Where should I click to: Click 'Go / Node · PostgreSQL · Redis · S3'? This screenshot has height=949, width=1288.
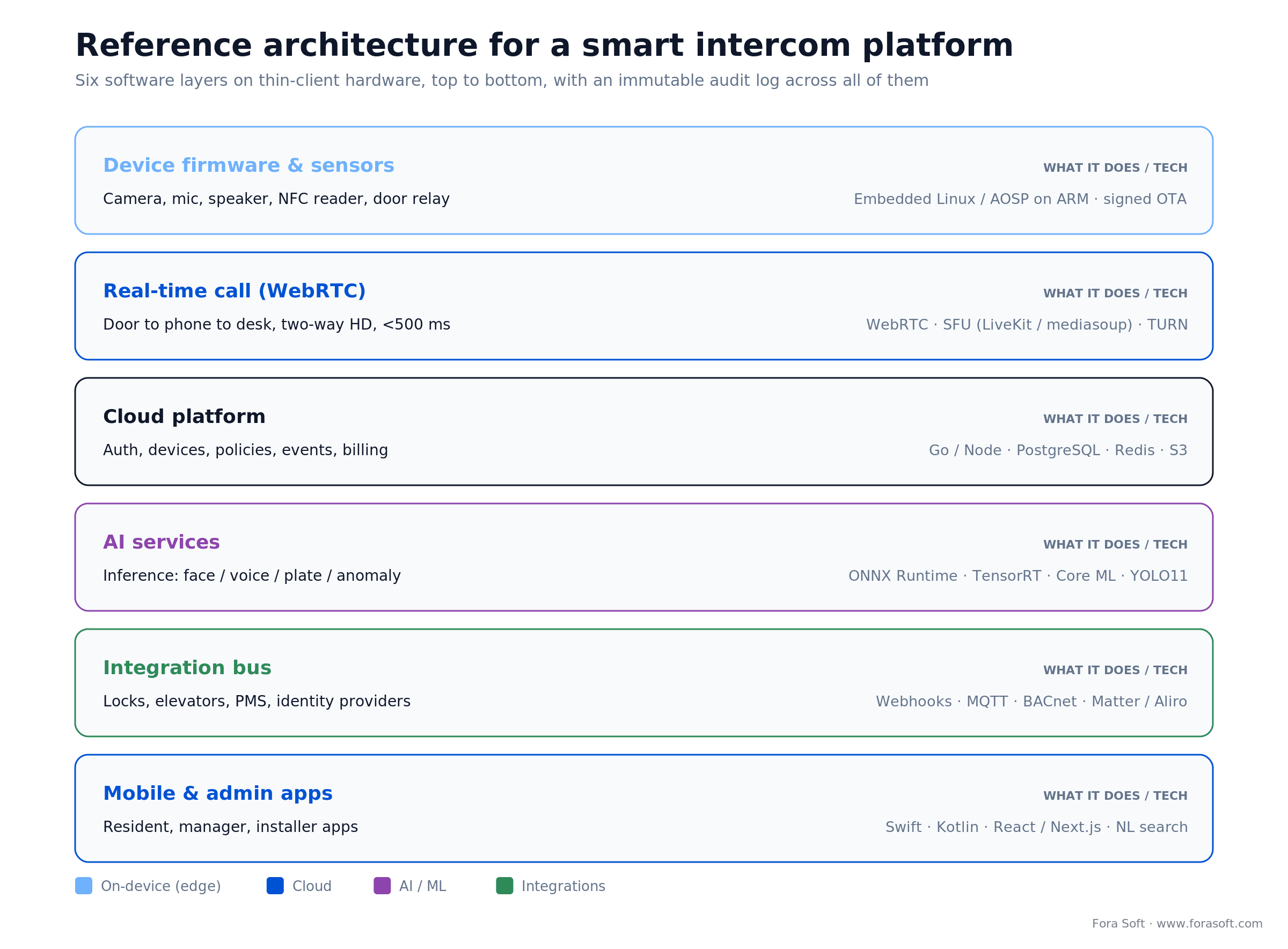[1058, 450]
